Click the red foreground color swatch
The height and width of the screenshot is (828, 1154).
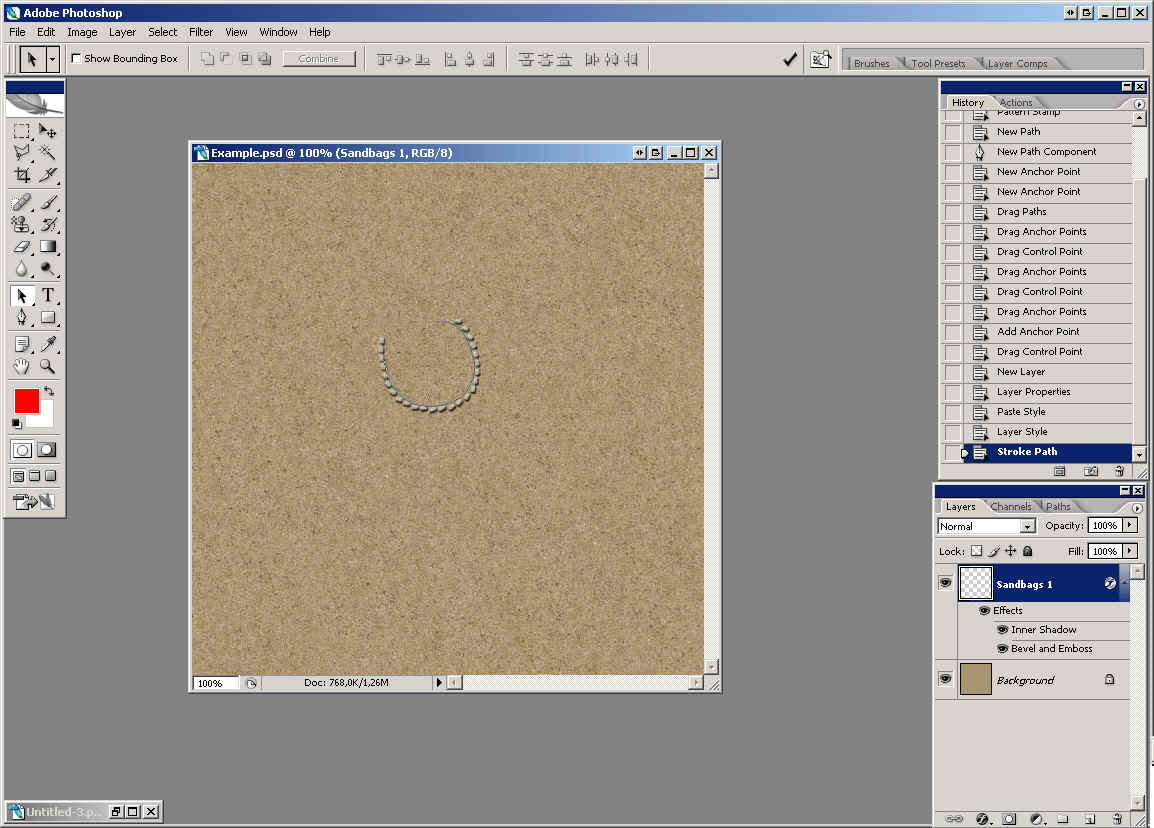pyautogui.click(x=26, y=401)
